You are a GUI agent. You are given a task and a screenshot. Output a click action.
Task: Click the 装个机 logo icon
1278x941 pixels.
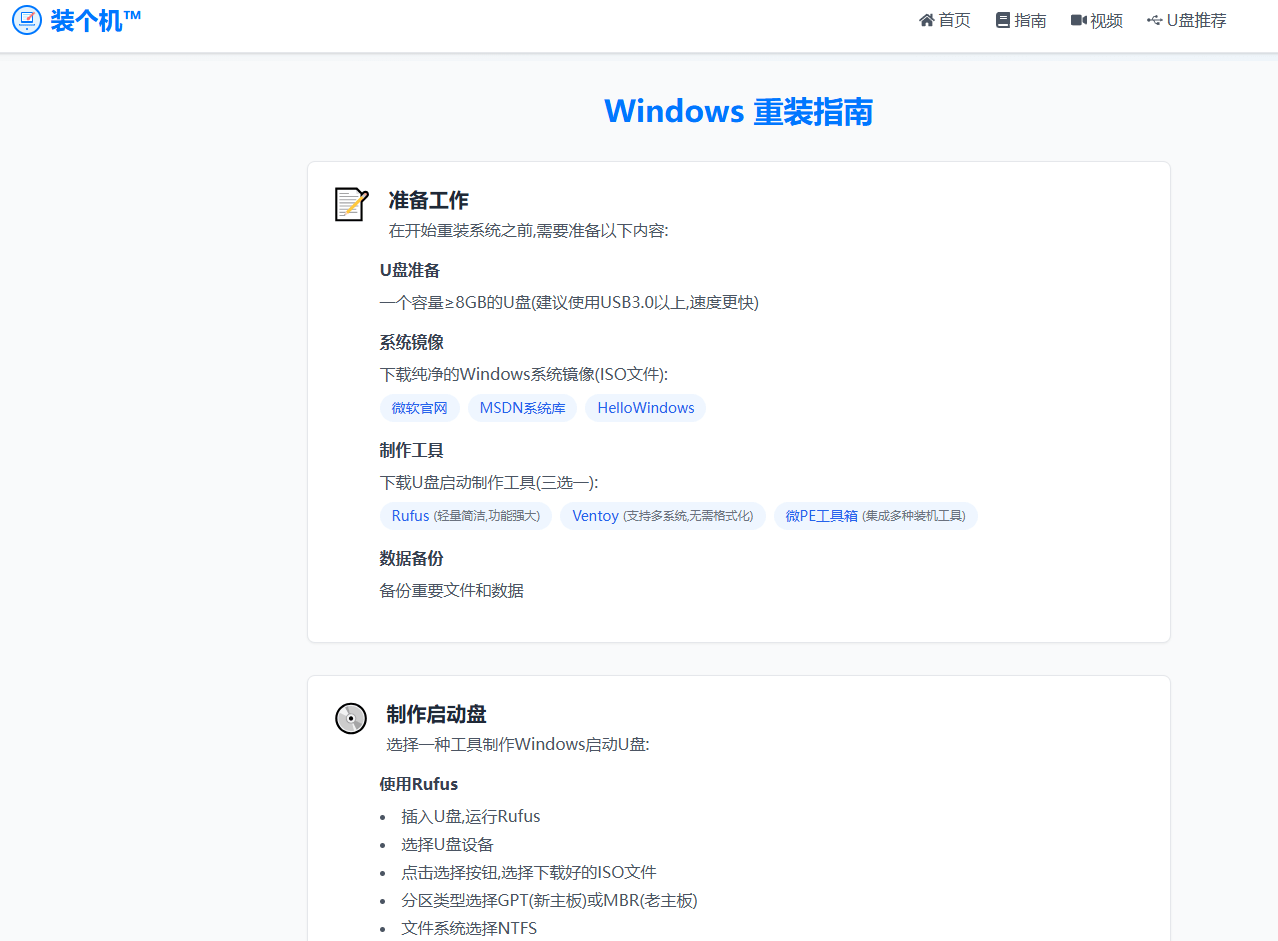(25, 20)
